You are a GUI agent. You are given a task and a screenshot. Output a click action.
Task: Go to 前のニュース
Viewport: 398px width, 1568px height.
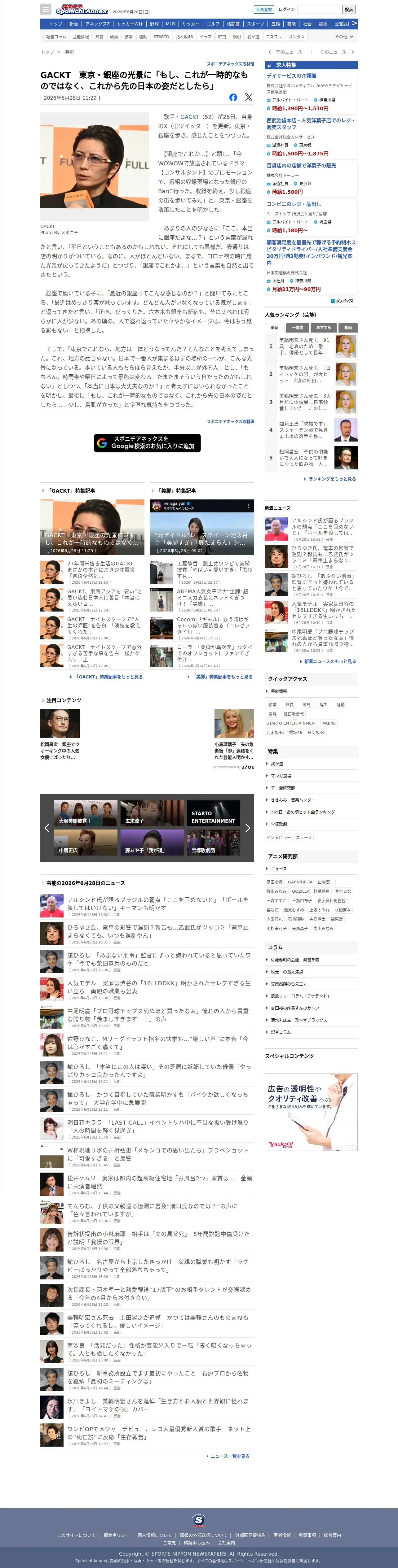click(x=285, y=52)
